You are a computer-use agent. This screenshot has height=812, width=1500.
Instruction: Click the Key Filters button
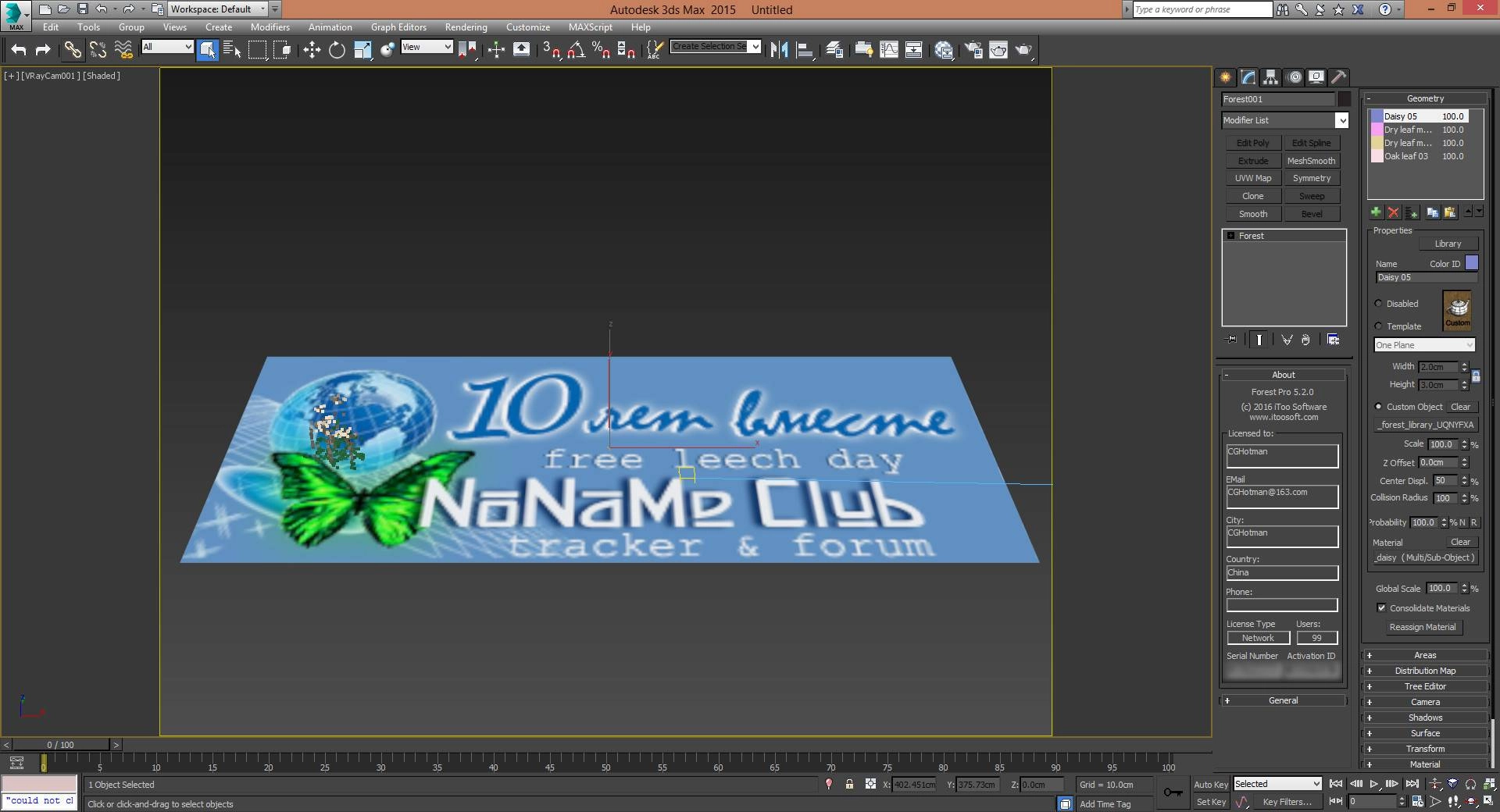pyautogui.click(x=1287, y=802)
